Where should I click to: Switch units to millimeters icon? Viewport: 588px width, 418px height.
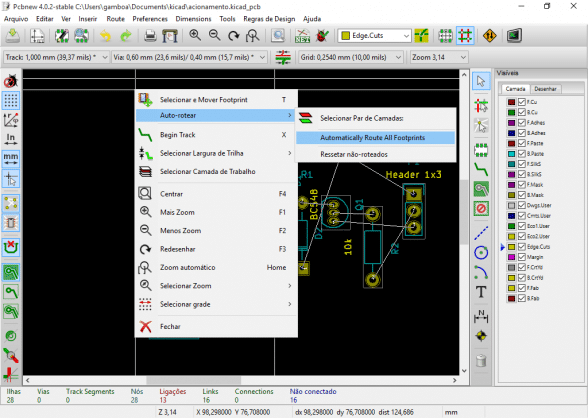[11, 158]
